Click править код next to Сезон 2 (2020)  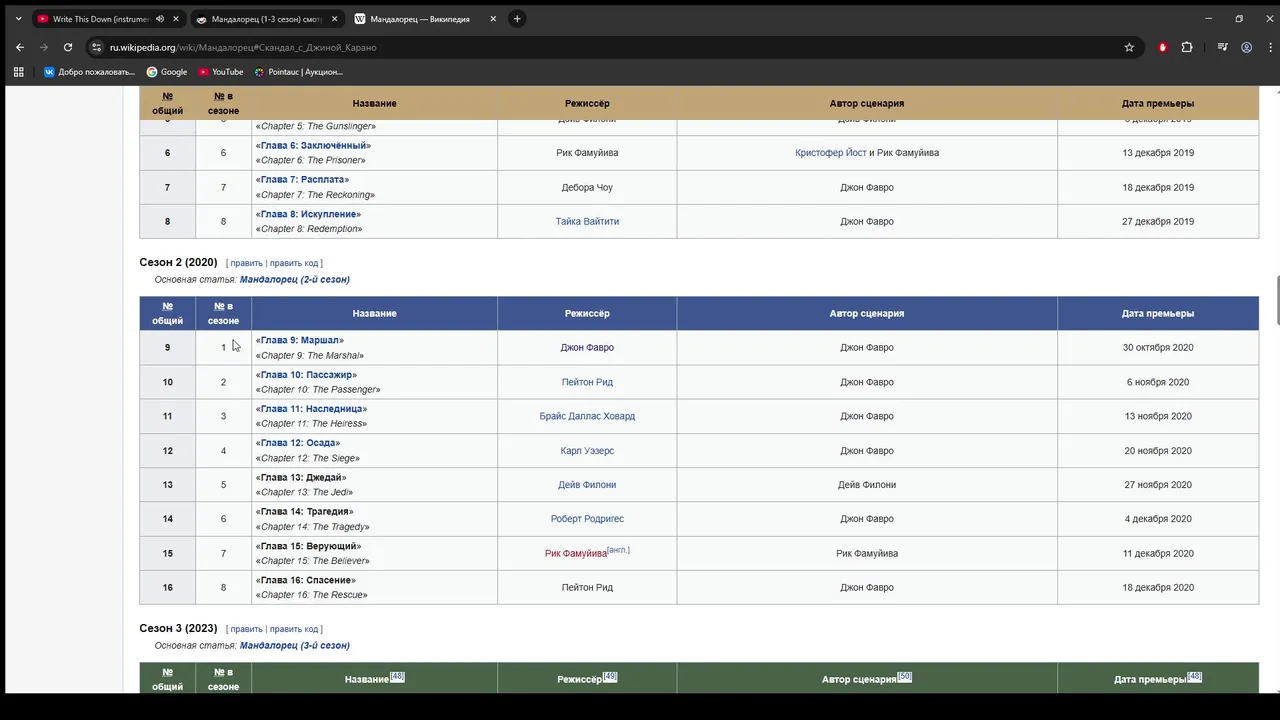pyautogui.click(x=294, y=263)
